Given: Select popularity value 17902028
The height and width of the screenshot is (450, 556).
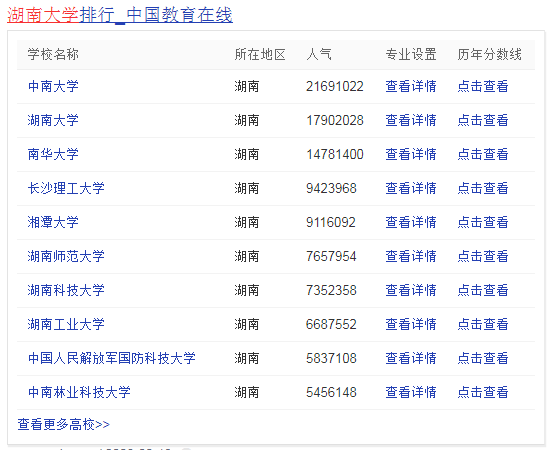Looking at the screenshot, I should pos(335,120).
